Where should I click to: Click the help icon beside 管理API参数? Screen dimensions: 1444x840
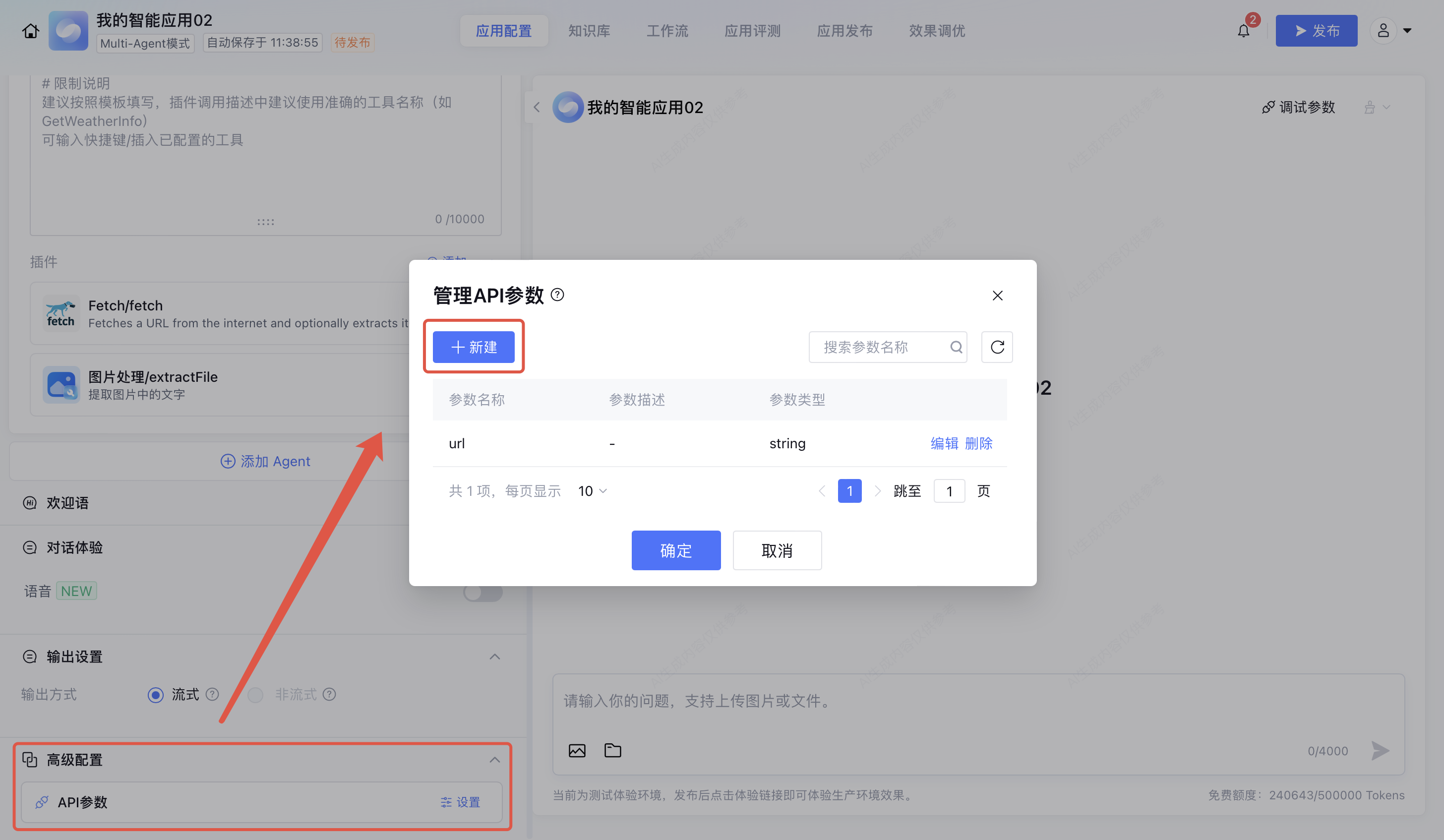(557, 295)
